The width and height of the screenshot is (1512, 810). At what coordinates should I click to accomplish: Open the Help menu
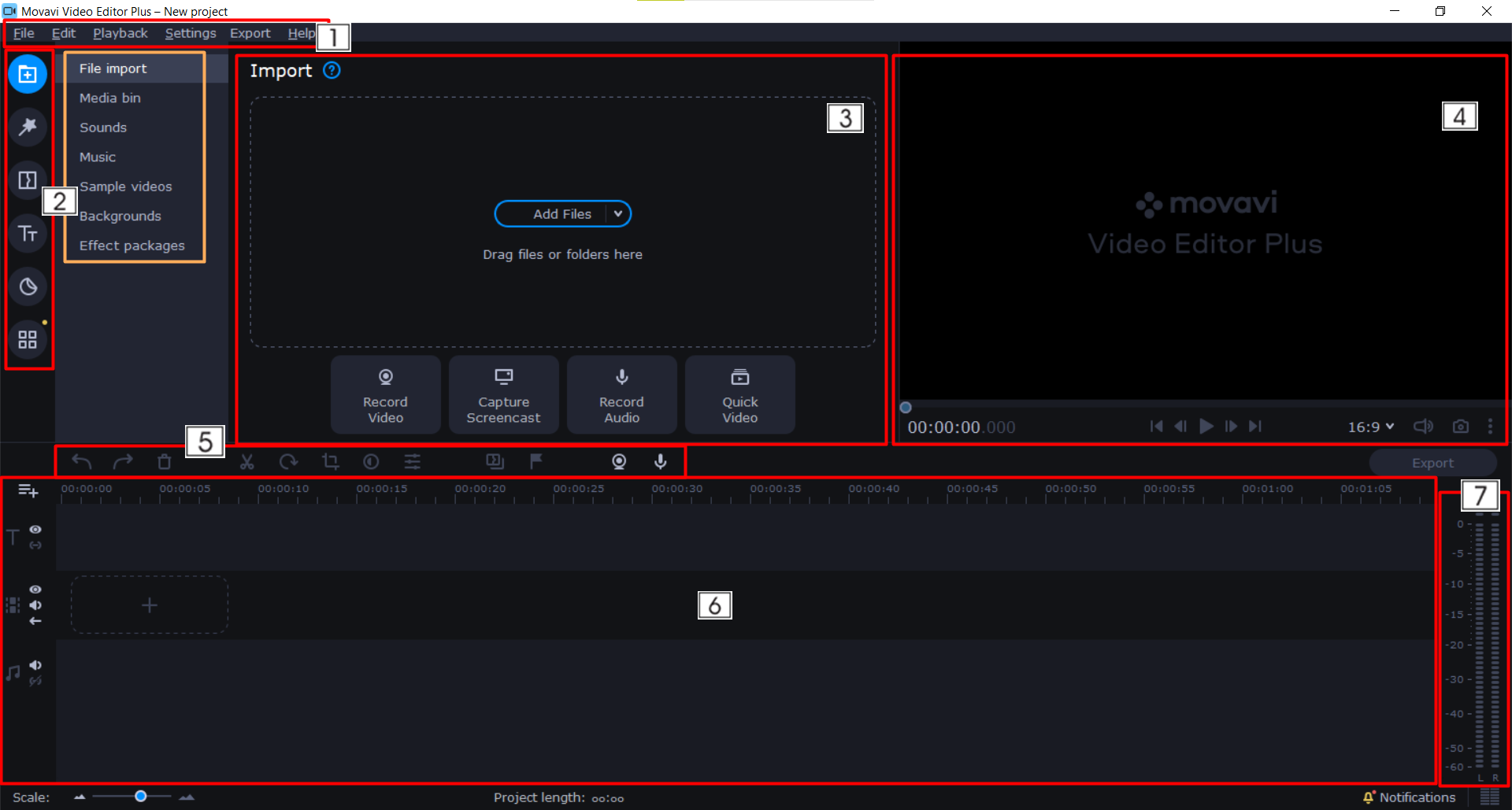[302, 33]
